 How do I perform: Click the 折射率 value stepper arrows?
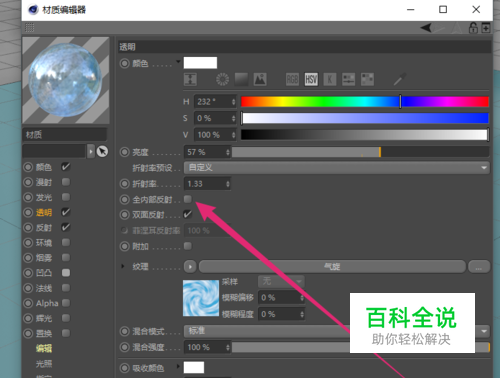coord(228,184)
